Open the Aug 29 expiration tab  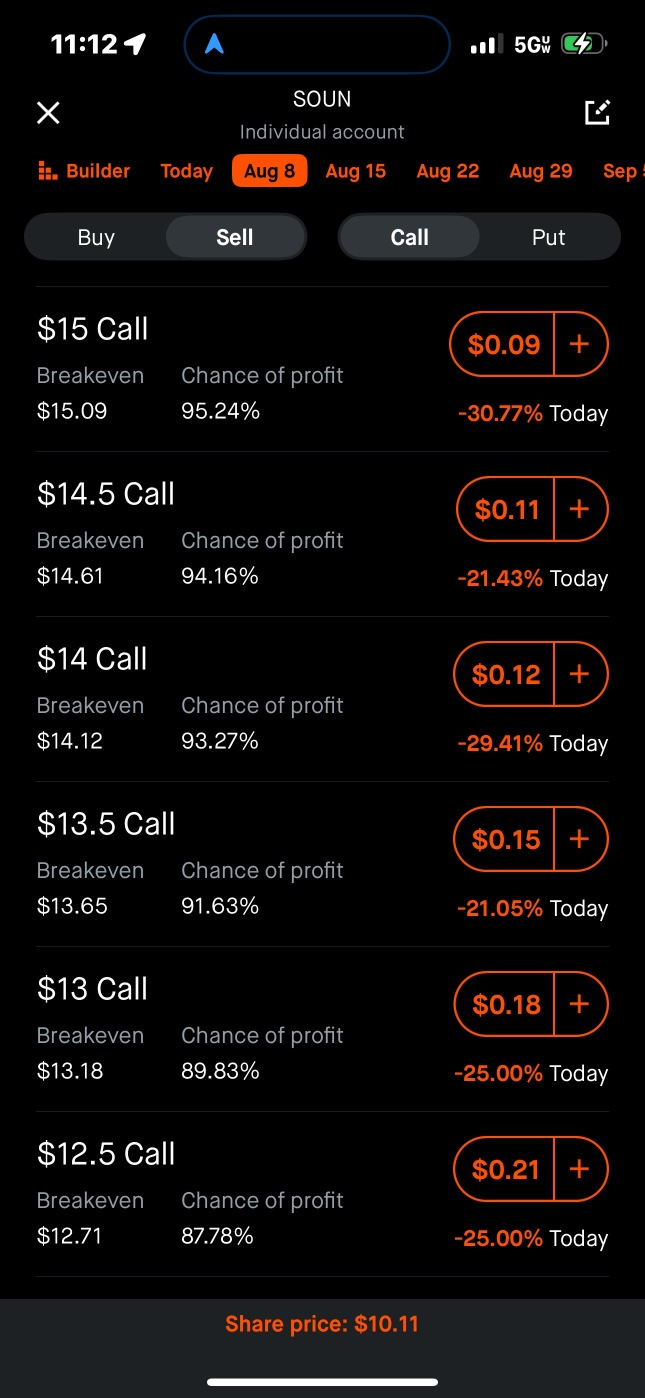(541, 171)
